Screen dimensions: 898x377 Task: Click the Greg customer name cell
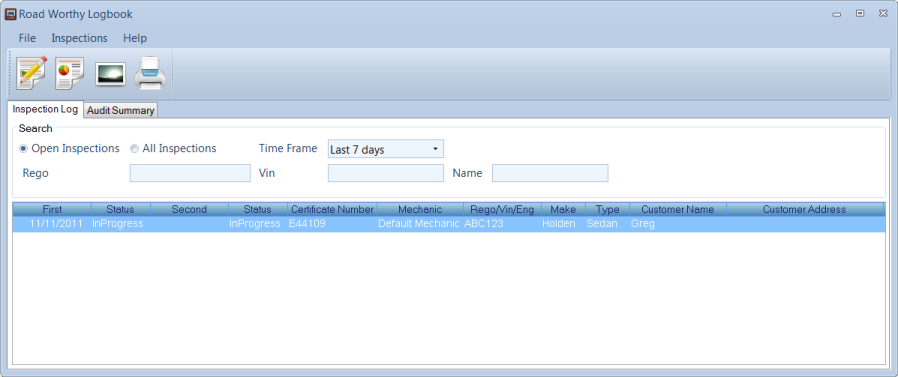[678, 223]
